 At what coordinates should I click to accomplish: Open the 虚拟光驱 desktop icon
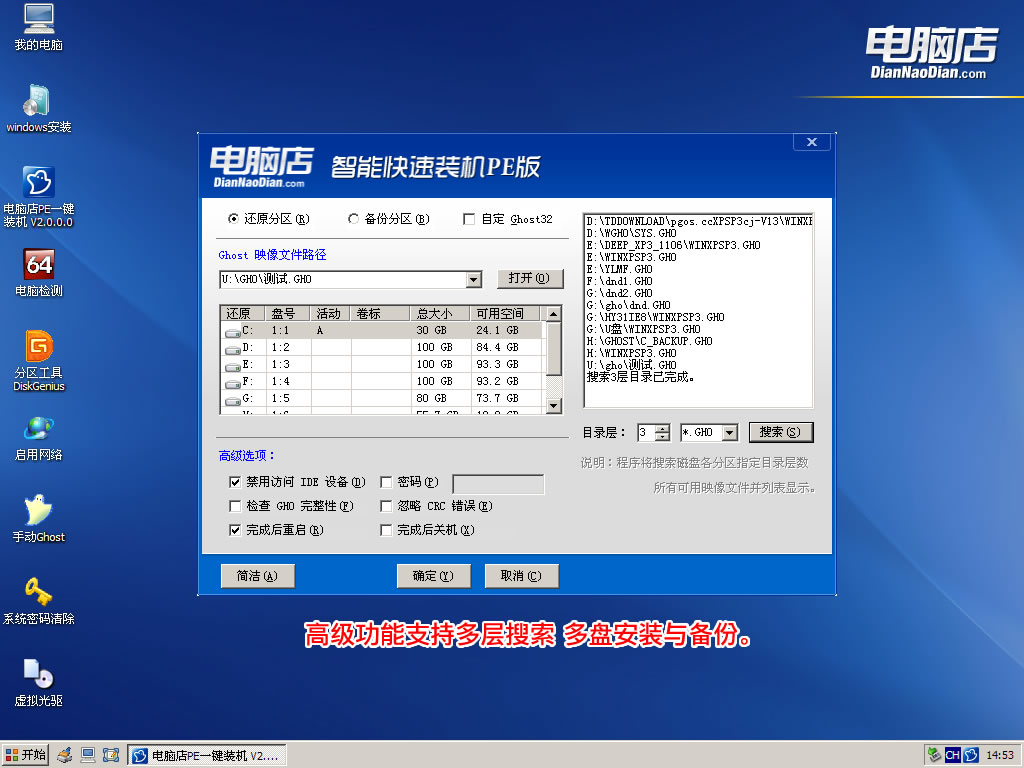[x=39, y=683]
